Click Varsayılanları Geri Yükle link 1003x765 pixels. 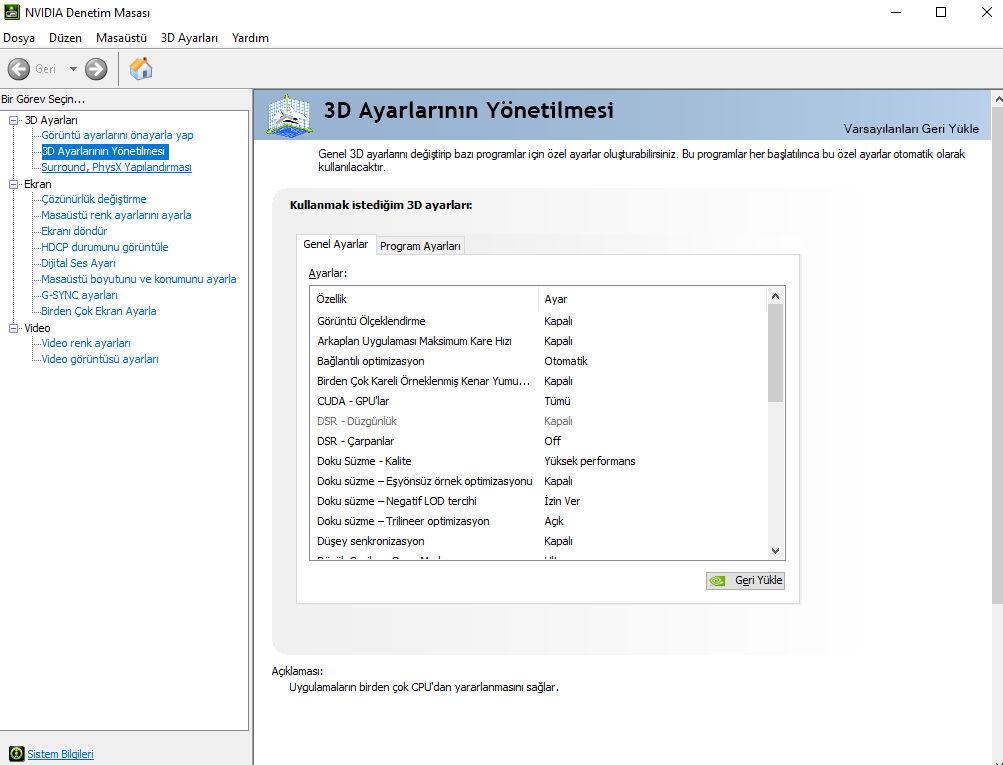tap(911, 129)
